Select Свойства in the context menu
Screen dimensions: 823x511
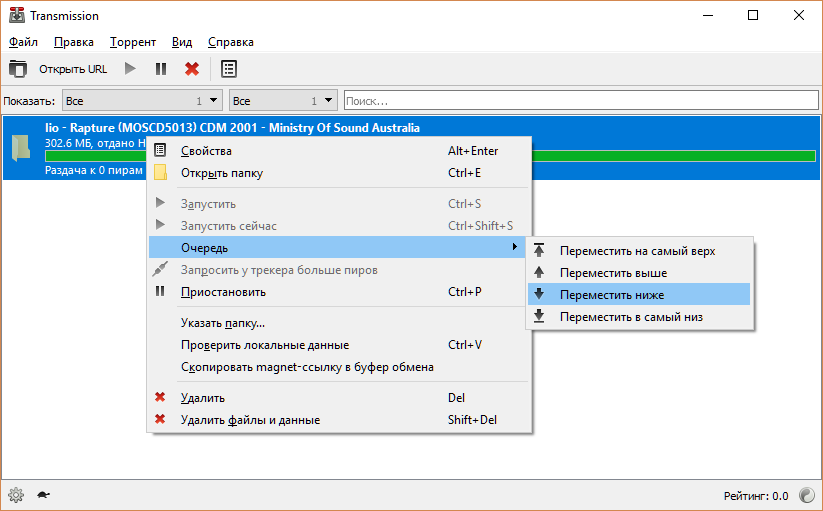pos(339,151)
